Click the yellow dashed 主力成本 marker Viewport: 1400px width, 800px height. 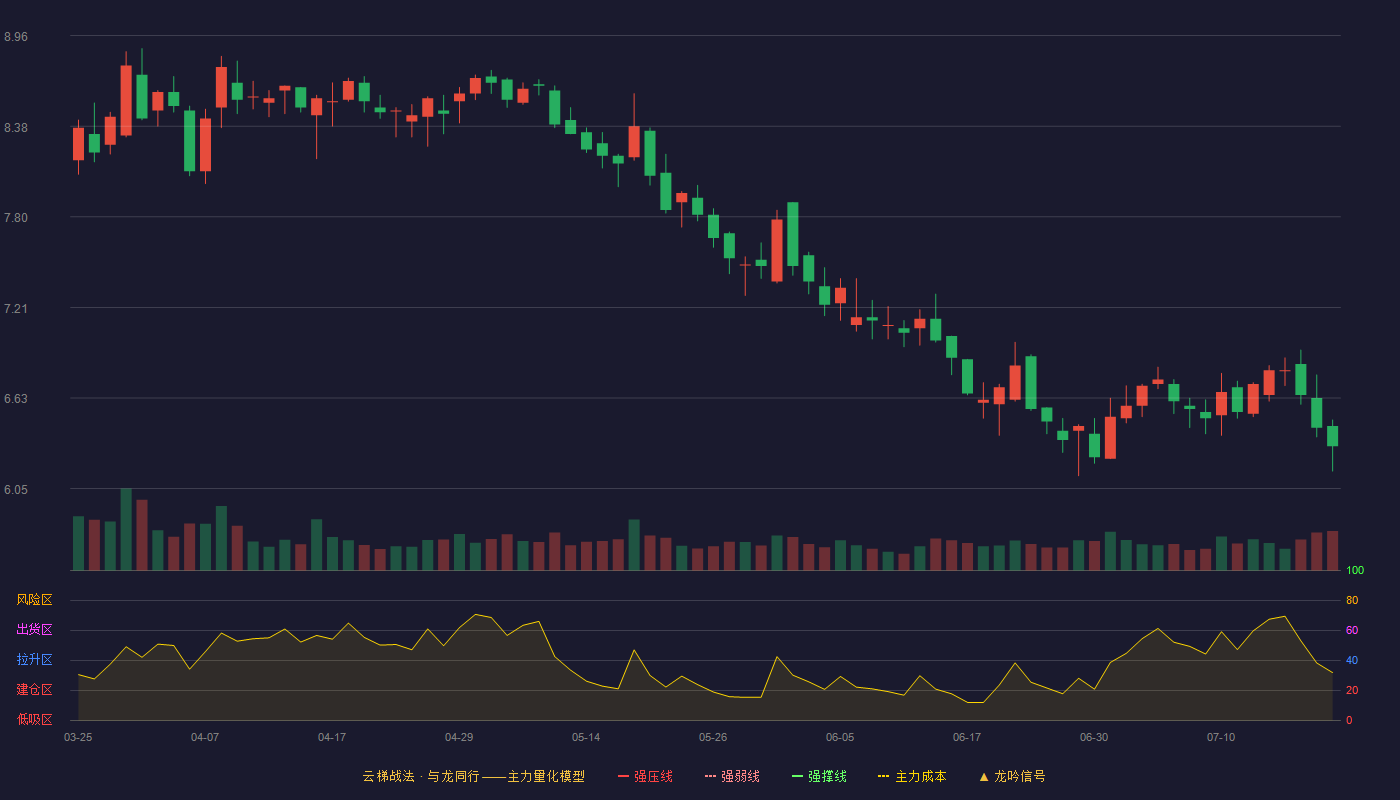(884, 776)
